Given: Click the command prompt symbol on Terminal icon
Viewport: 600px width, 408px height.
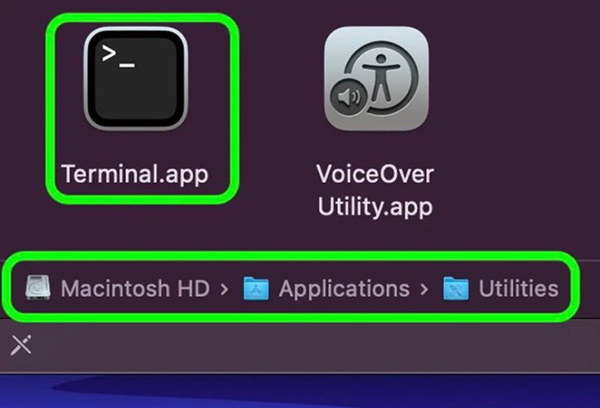Looking at the screenshot, I should pyautogui.click(x=118, y=57).
